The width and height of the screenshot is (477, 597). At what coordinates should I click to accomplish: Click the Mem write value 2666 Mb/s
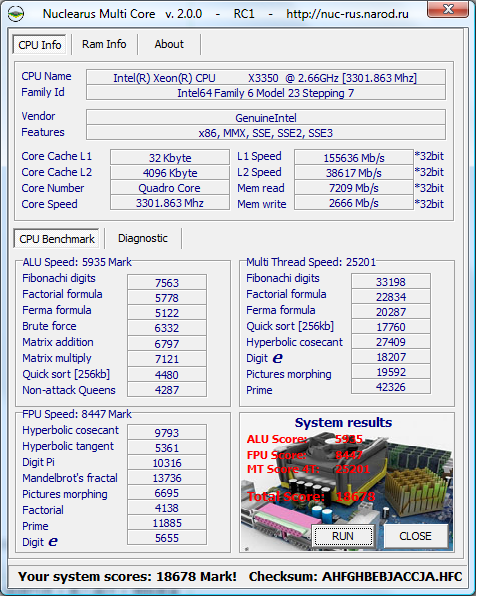(x=354, y=203)
